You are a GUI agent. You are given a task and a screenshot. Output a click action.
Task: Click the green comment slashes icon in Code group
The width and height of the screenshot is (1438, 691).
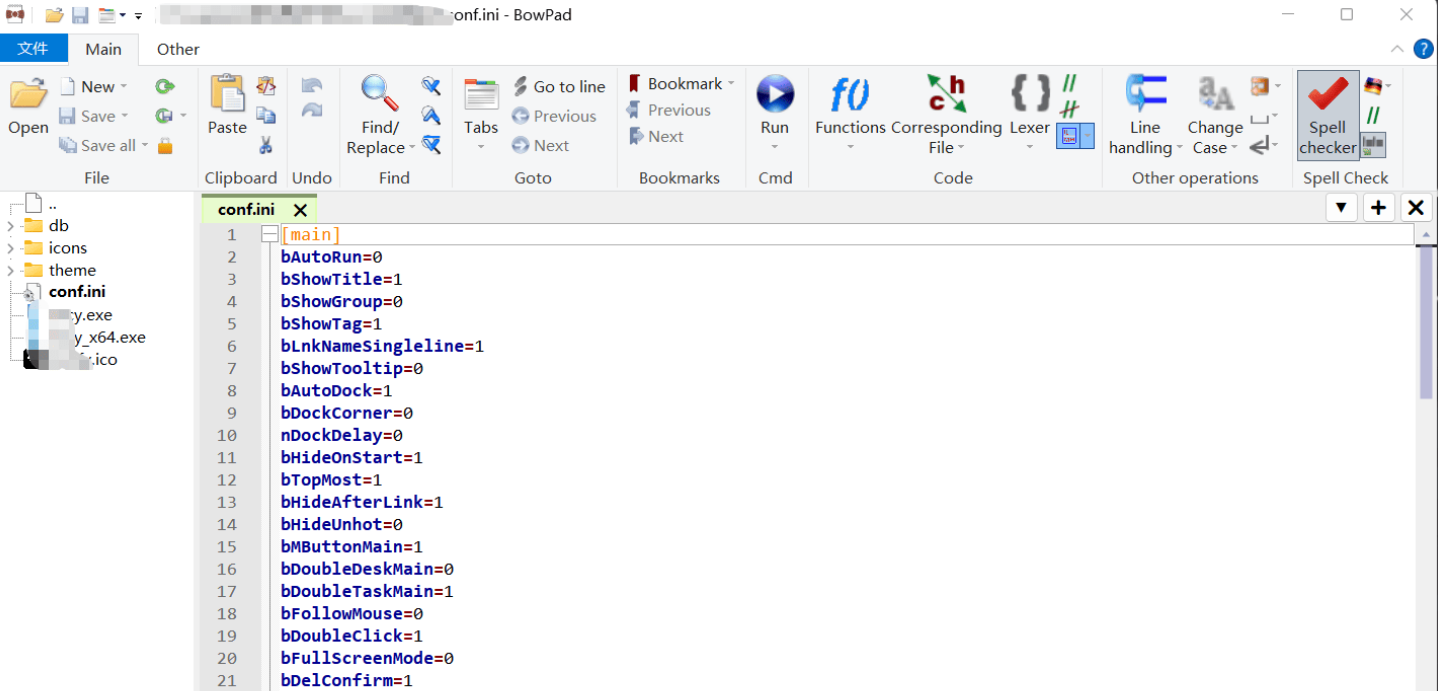tap(1069, 84)
